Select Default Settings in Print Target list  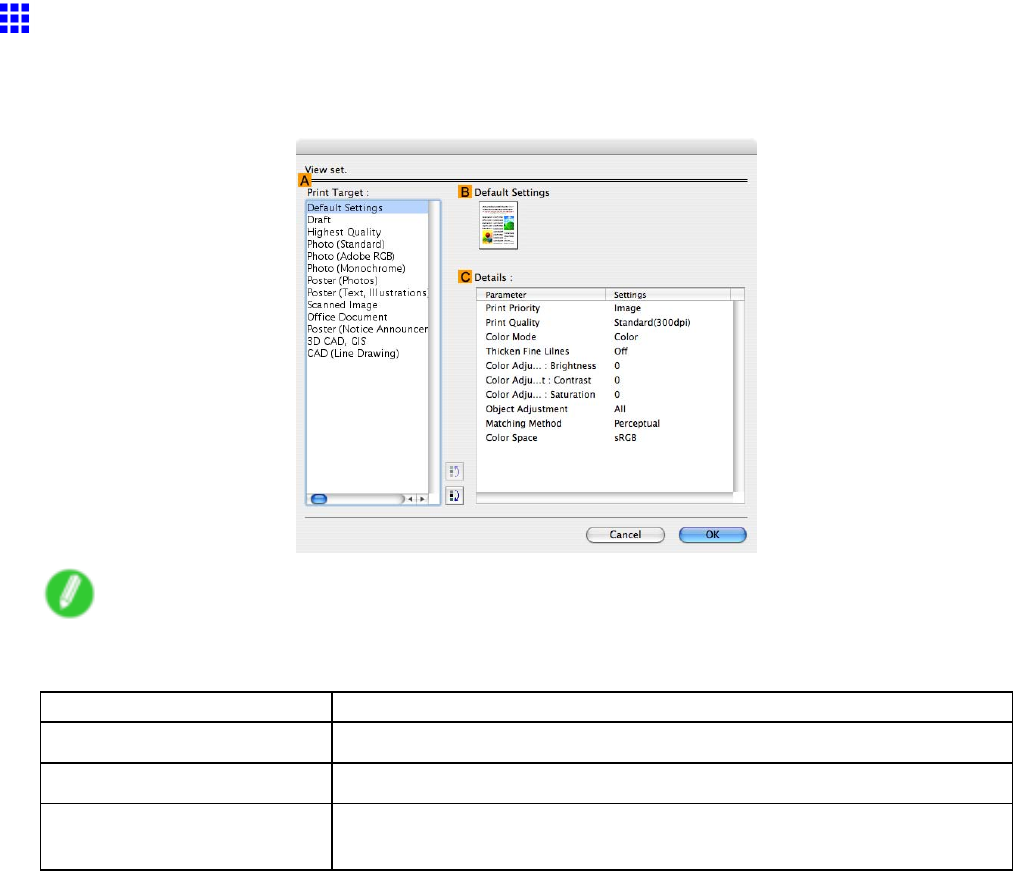point(367,207)
